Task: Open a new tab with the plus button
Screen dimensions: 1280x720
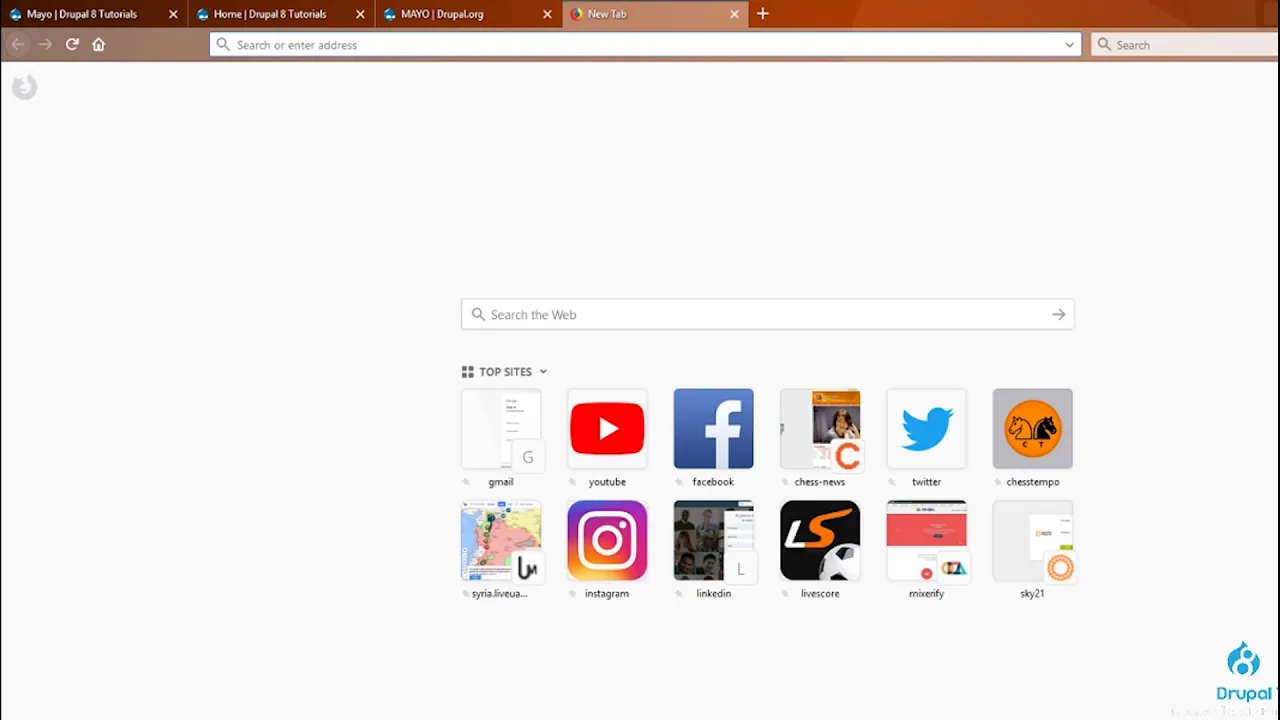Action: pos(763,14)
